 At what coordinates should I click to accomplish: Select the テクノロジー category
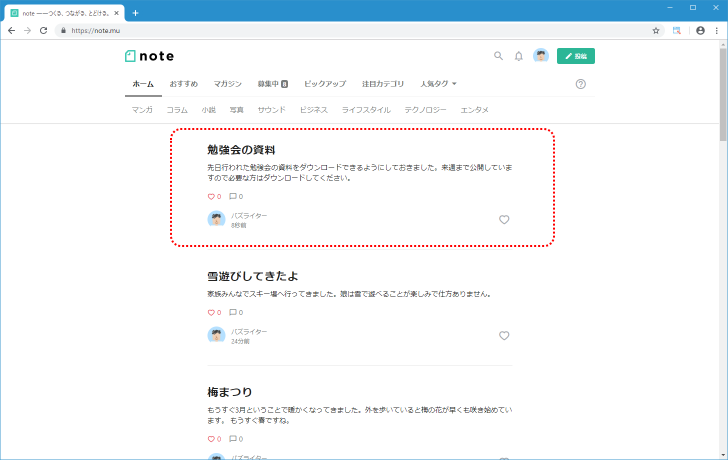tap(425, 110)
